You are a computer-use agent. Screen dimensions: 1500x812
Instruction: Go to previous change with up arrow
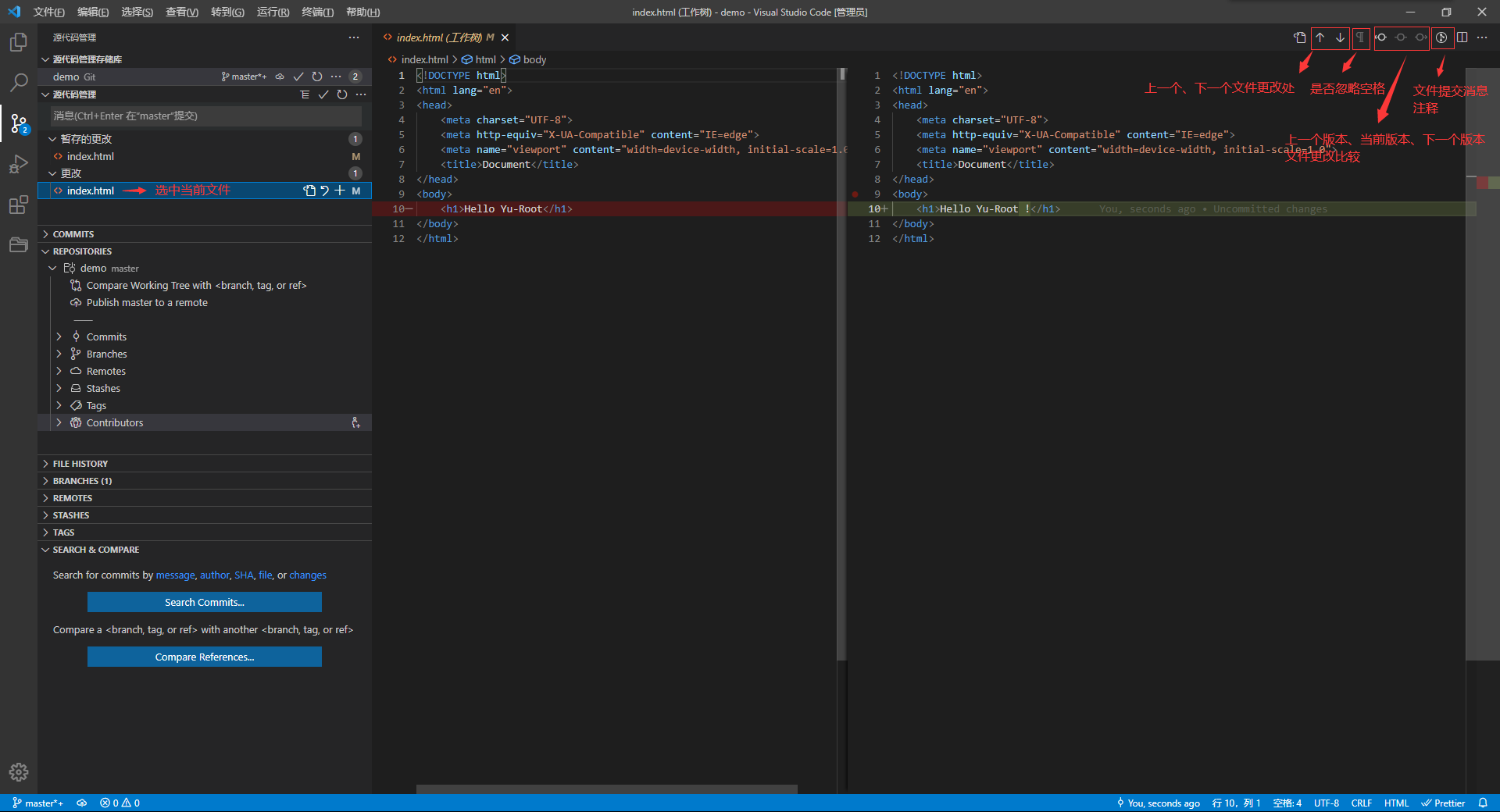pos(1320,37)
